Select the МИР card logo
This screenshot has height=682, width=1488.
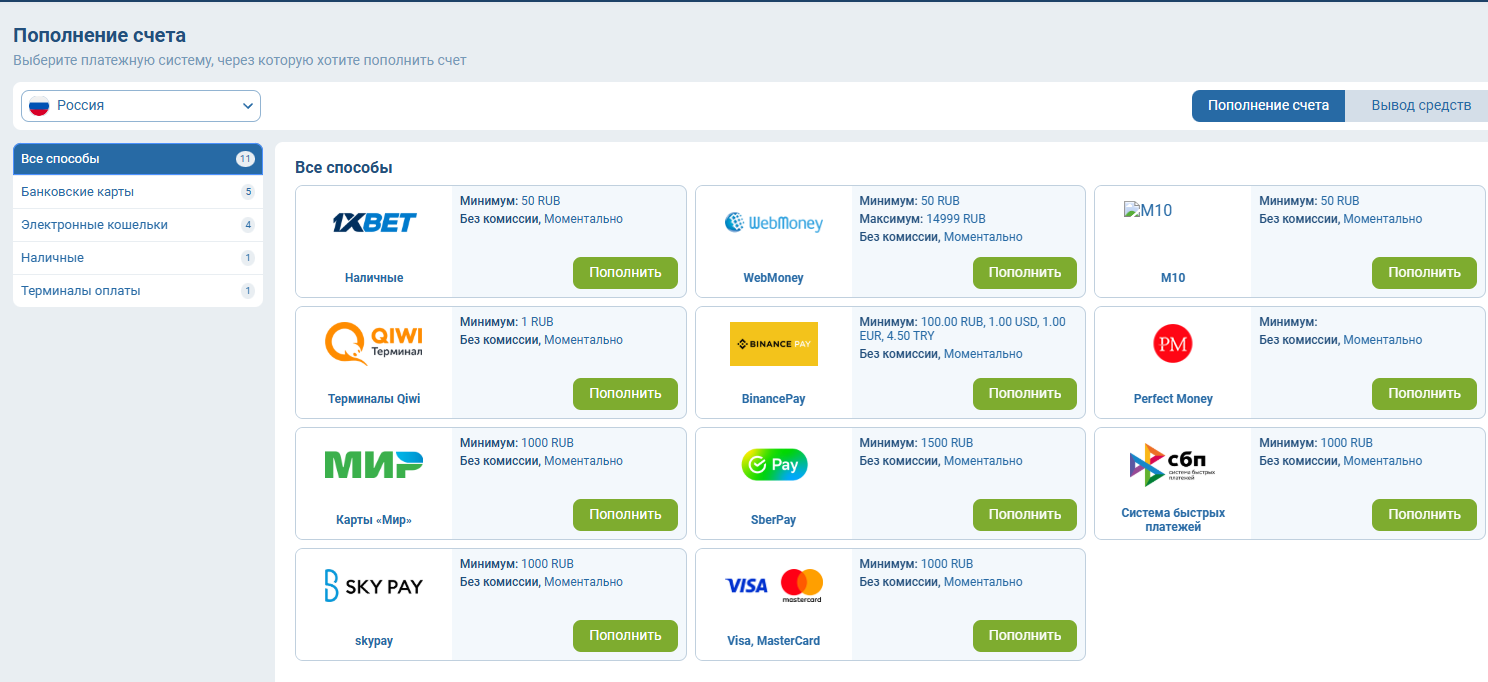point(374,464)
